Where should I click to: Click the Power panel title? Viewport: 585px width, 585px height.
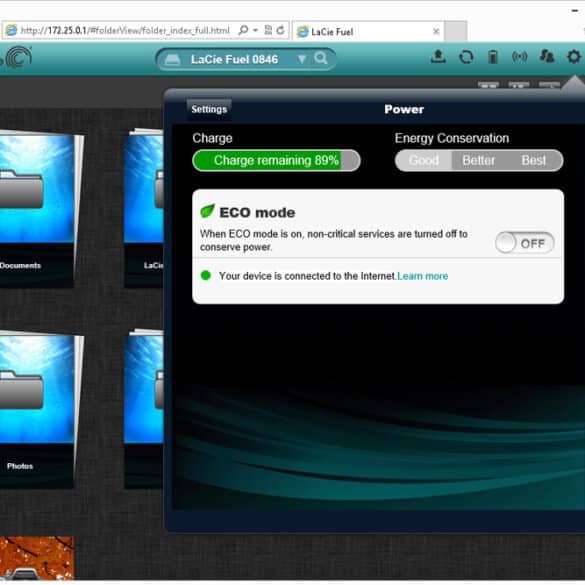[404, 109]
